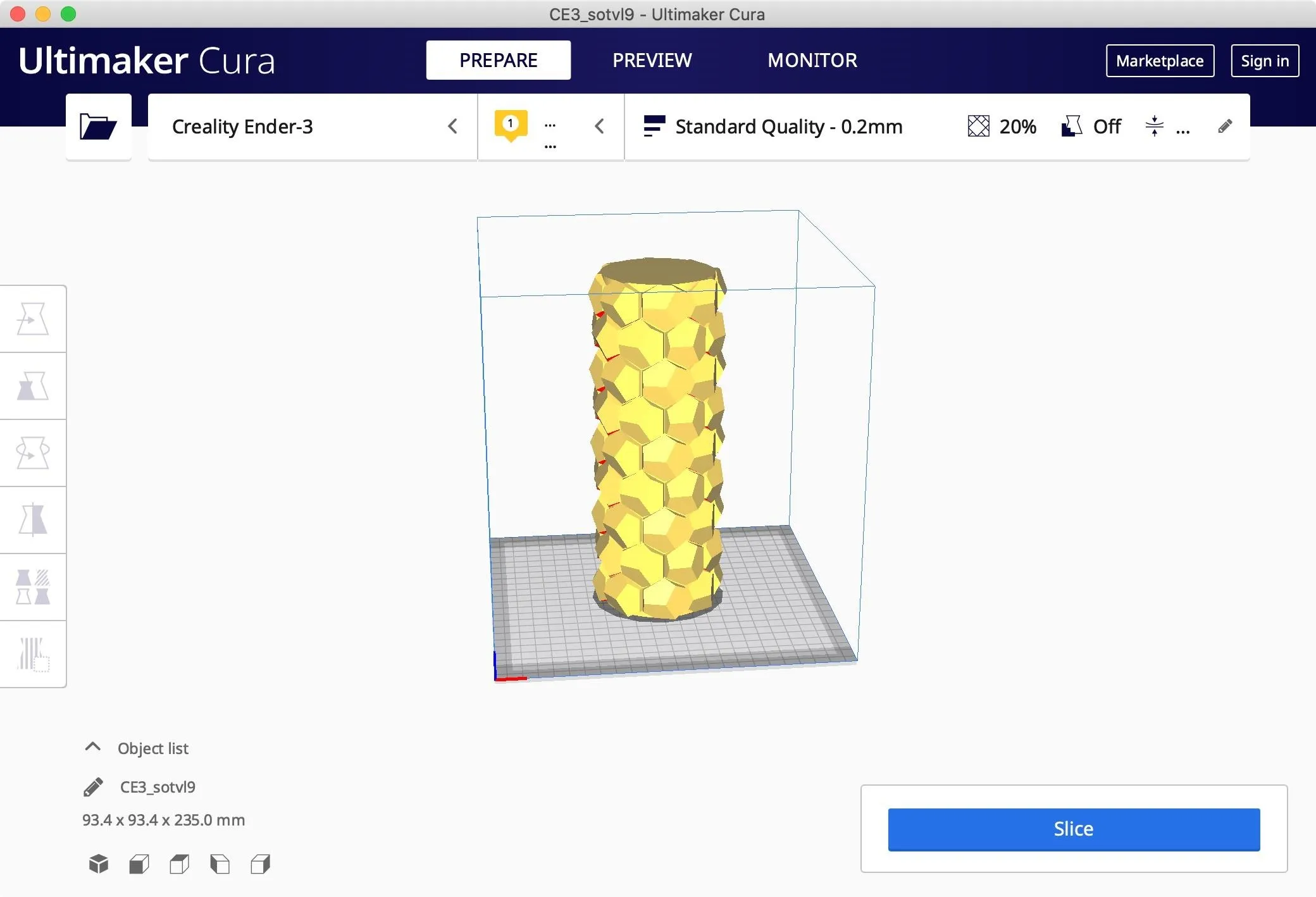Click the CE3_sotvl9 object name
The image size is (1316, 897).
[158, 787]
